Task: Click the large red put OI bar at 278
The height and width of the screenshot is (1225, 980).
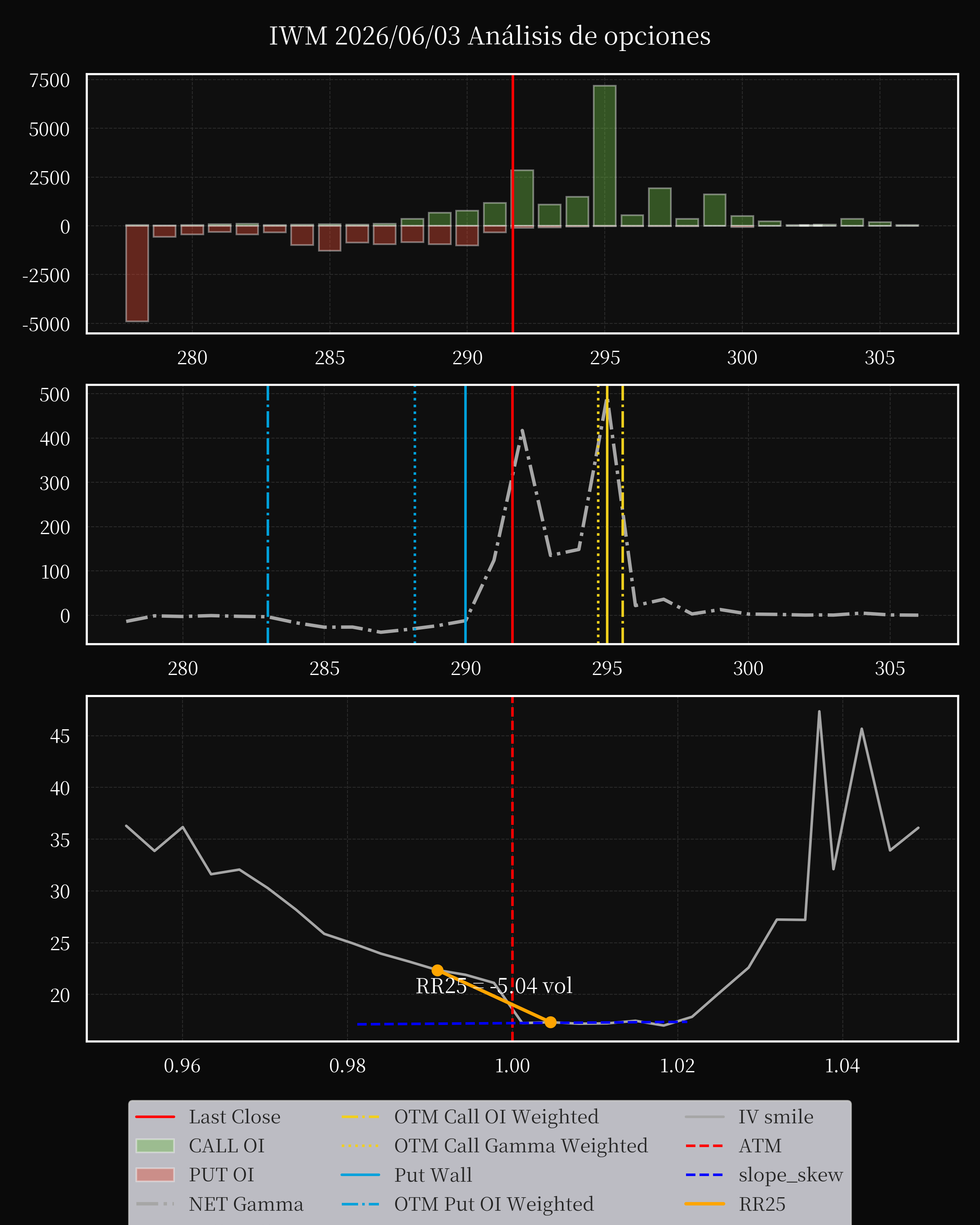Action: click(137, 274)
